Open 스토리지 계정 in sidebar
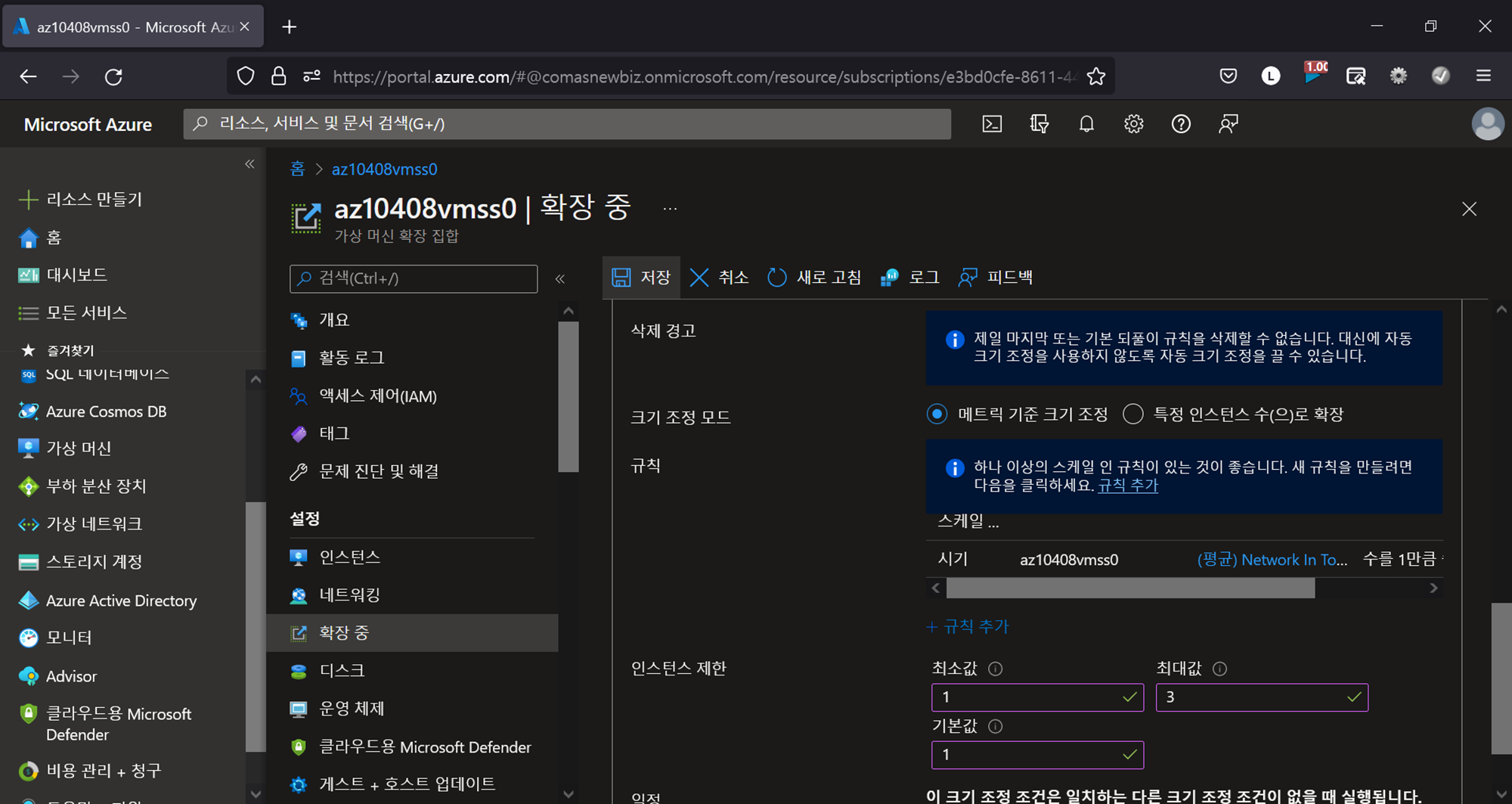Image resolution: width=1512 pixels, height=804 pixels. pos(80,562)
